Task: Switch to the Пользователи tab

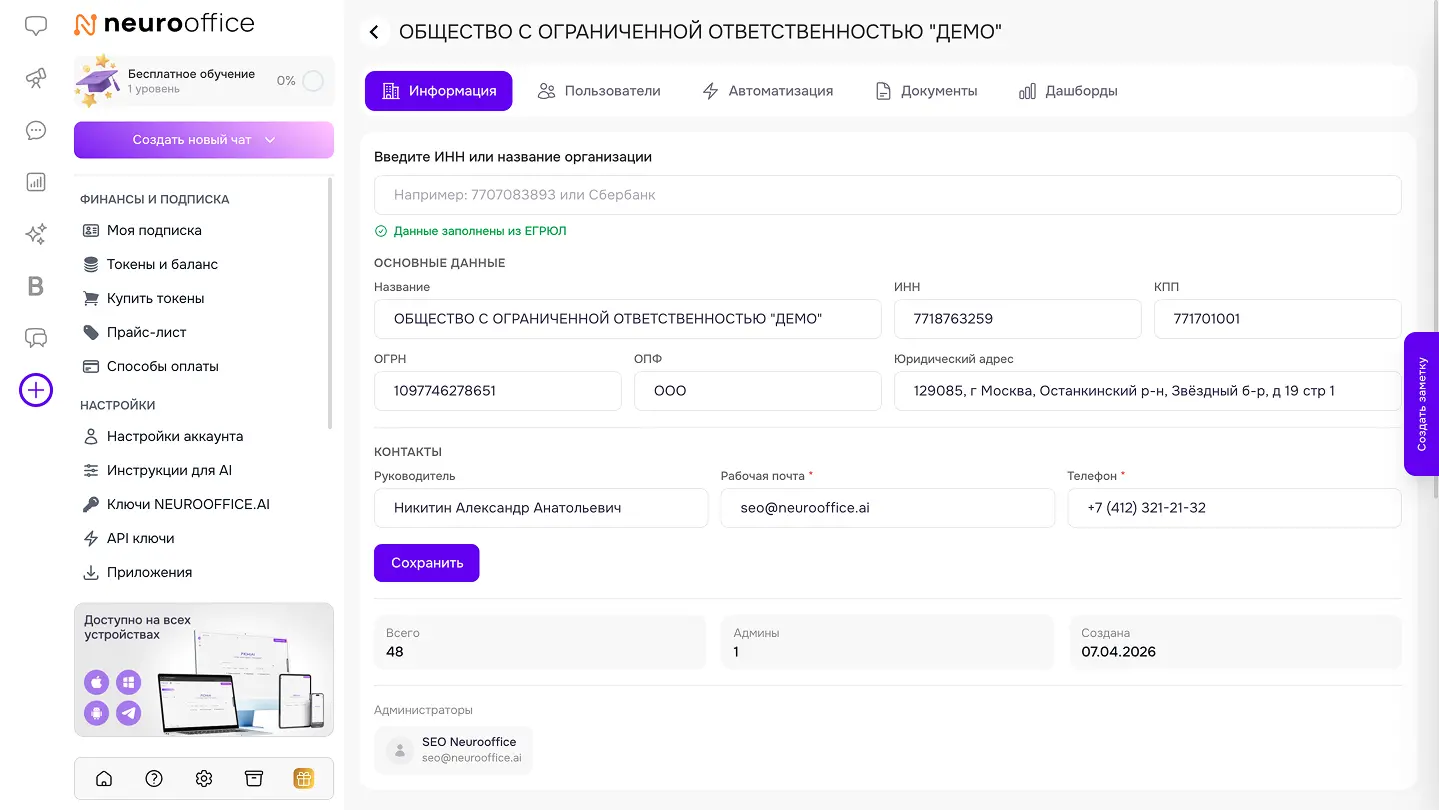Action: point(599,91)
